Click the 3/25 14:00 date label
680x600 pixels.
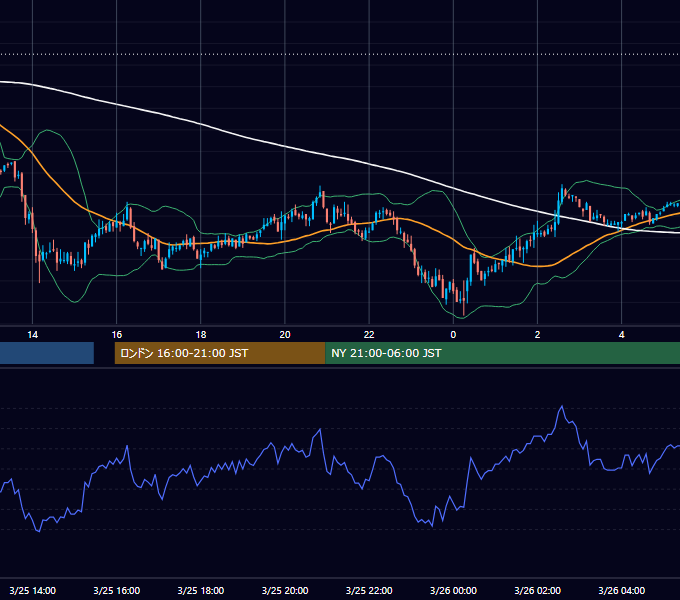(x=33, y=590)
